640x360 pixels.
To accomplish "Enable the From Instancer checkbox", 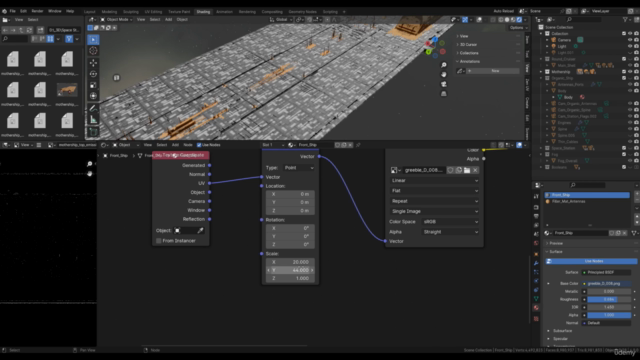I will click(x=159, y=241).
